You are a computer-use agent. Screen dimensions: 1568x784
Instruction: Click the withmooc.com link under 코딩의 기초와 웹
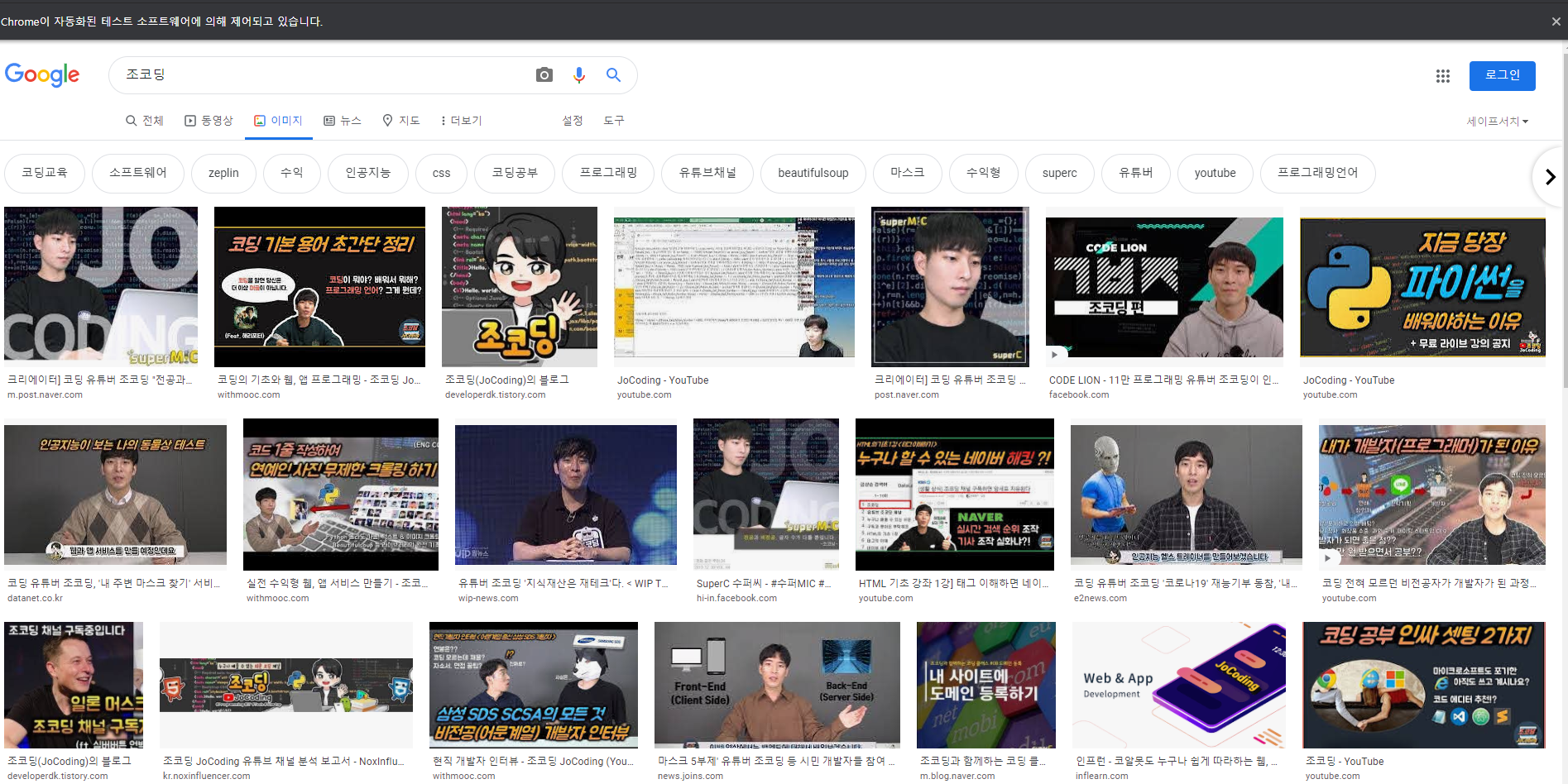point(249,395)
